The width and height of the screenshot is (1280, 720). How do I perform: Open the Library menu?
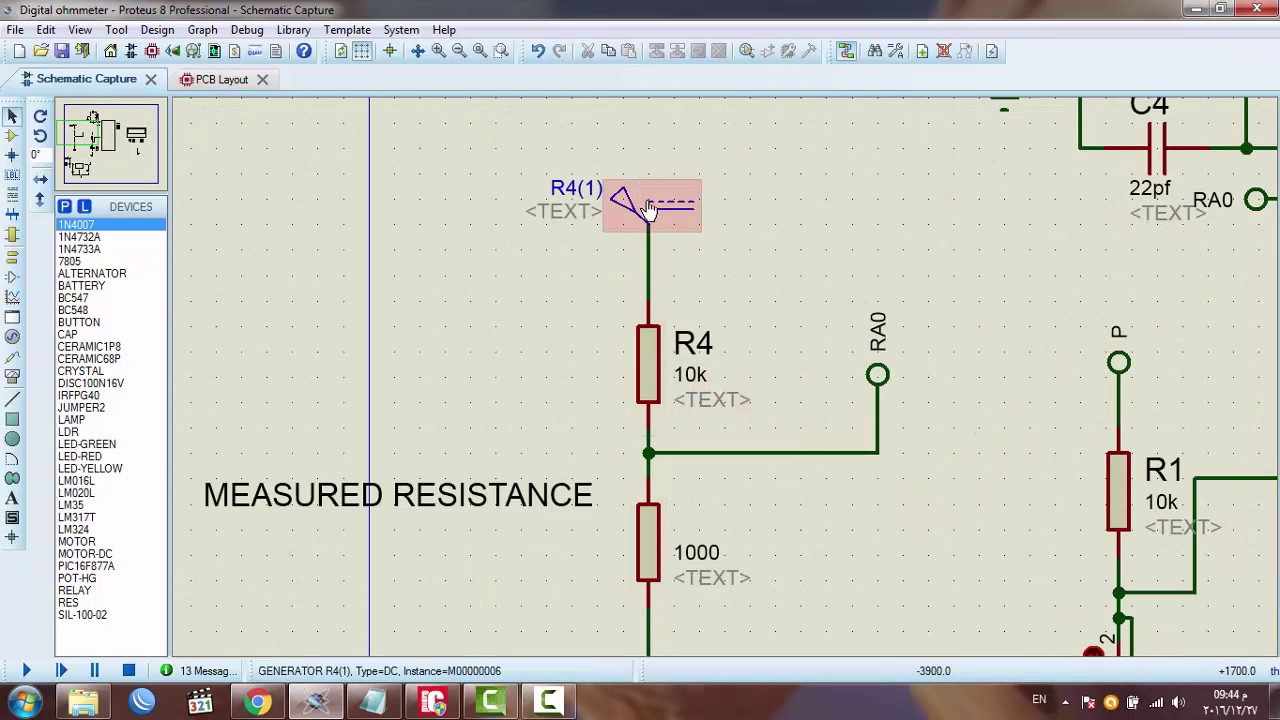click(293, 30)
